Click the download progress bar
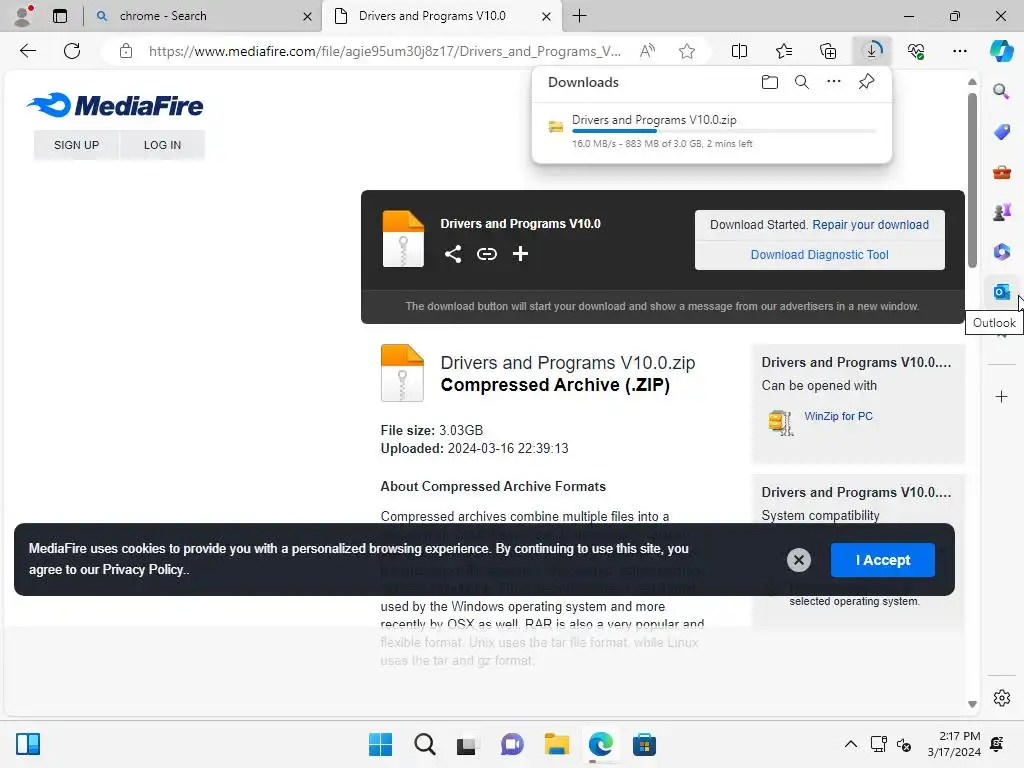 [x=724, y=131]
